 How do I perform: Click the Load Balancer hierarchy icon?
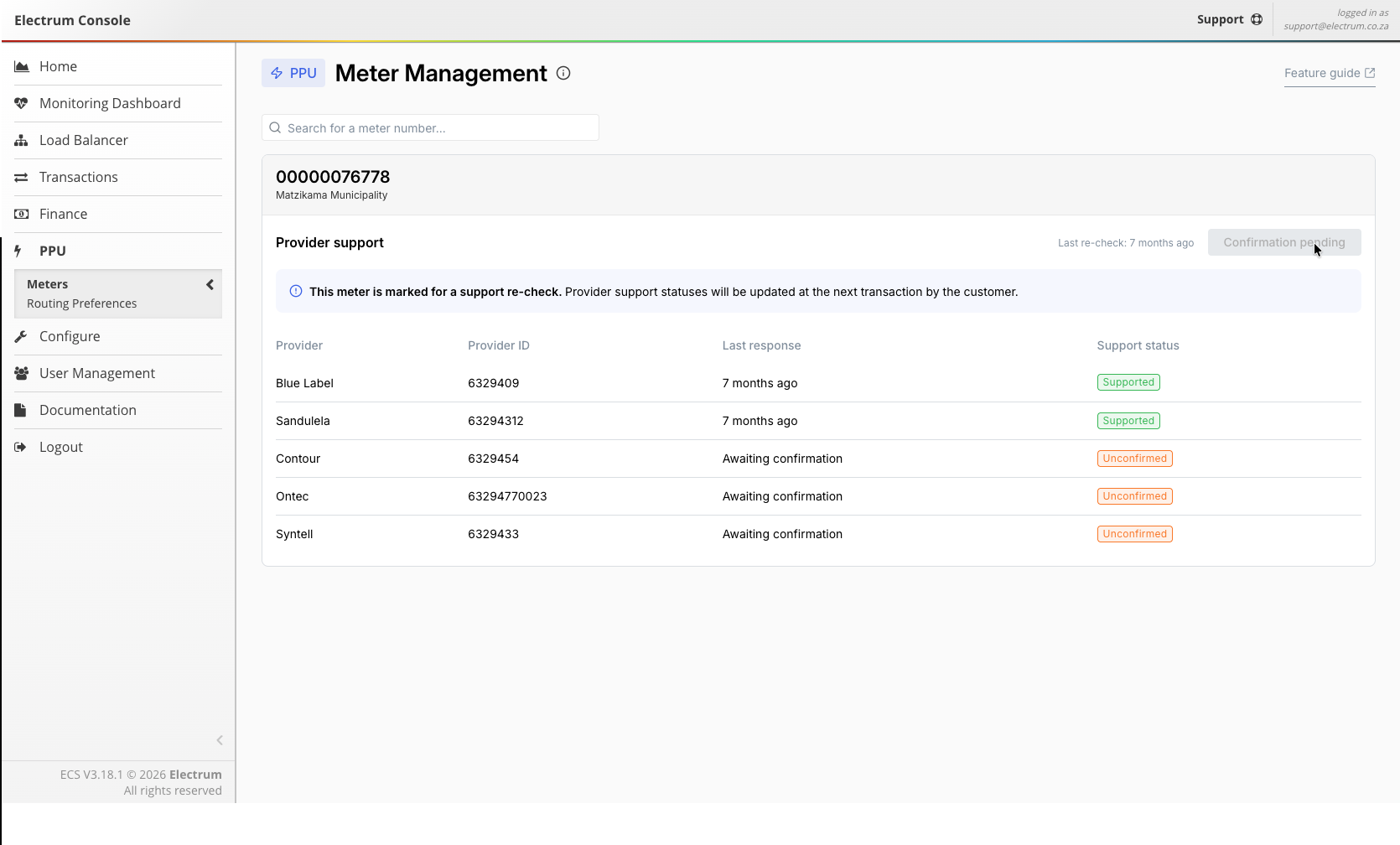coord(22,140)
